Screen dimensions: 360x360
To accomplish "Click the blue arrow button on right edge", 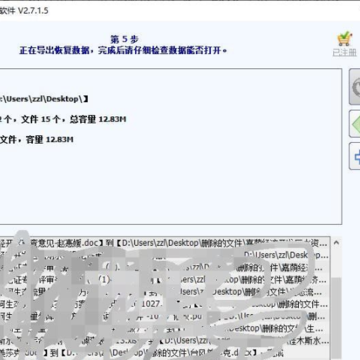I will (x=355, y=156).
